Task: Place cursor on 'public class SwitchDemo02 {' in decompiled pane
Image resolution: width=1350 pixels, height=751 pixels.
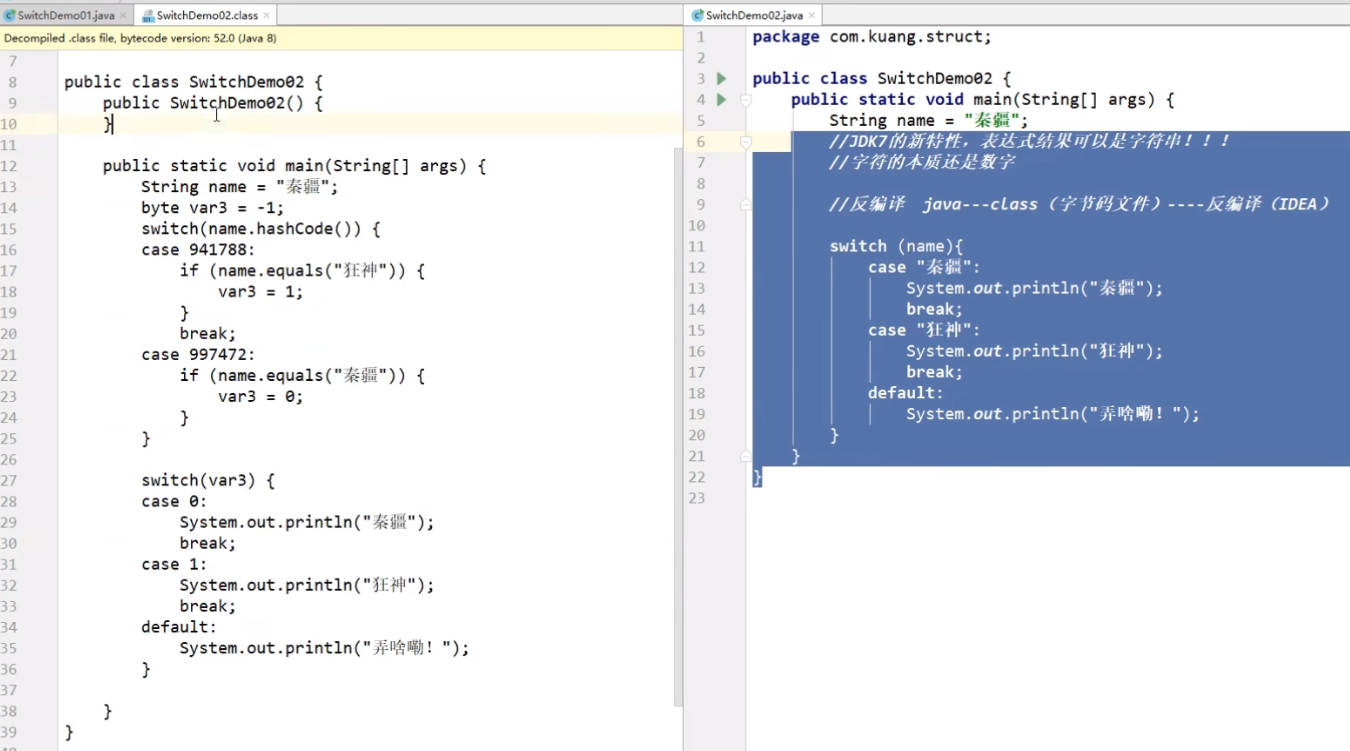Action: 193,82
